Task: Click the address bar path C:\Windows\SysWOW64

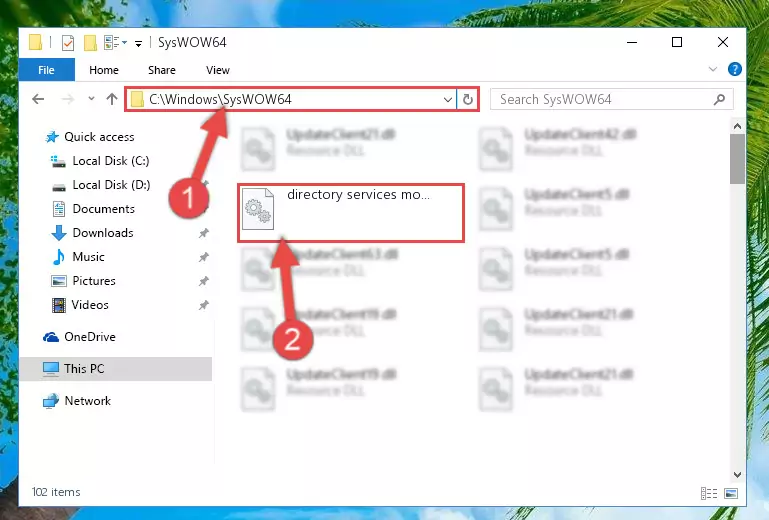Action: [220, 99]
